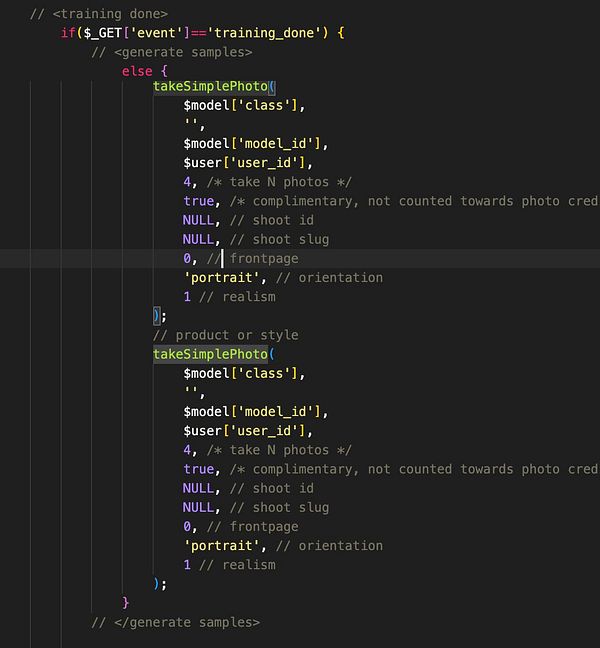This screenshot has height=648, width=600.
Task: Click 'portrait' string in first takeSimplePhoto call
Action: click(221, 278)
